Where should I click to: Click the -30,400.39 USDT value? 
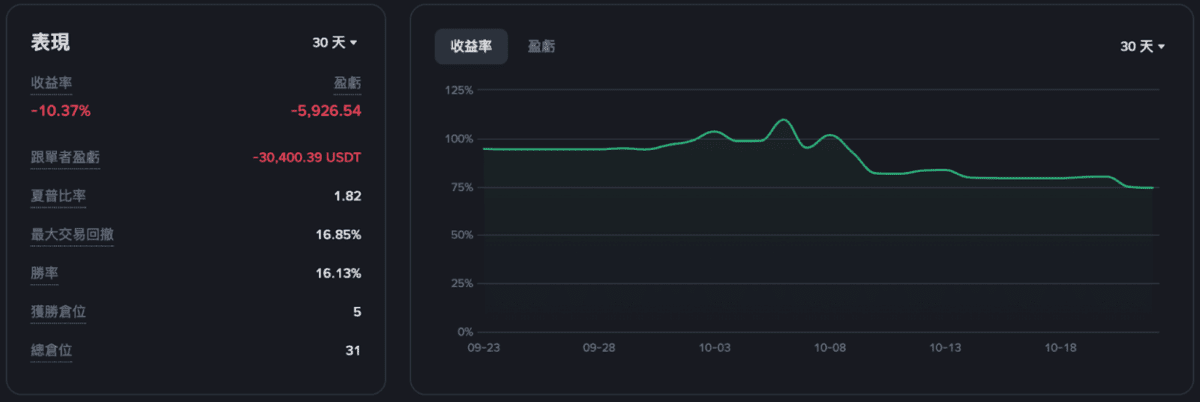[x=306, y=157]
